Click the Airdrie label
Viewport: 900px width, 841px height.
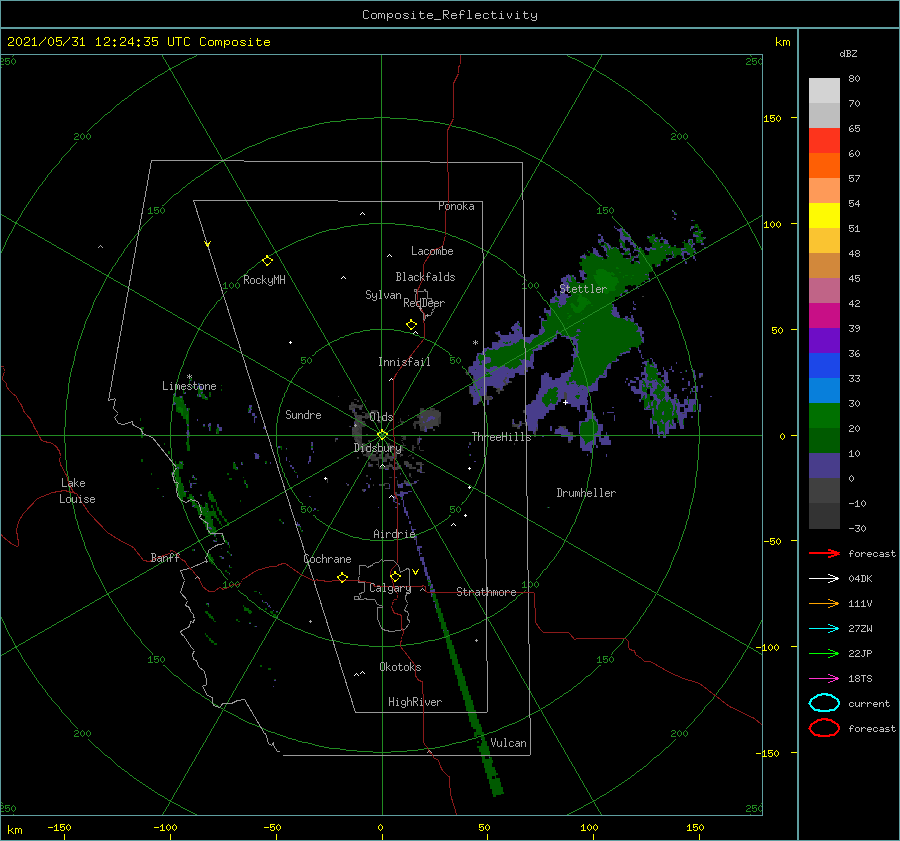pos(394,534)
